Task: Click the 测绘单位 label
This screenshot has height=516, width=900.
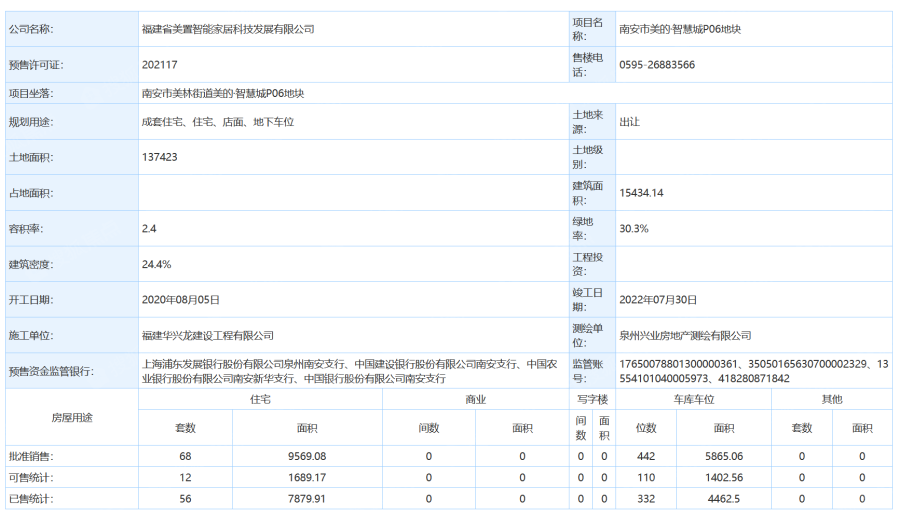Action: tap(587, 336)
